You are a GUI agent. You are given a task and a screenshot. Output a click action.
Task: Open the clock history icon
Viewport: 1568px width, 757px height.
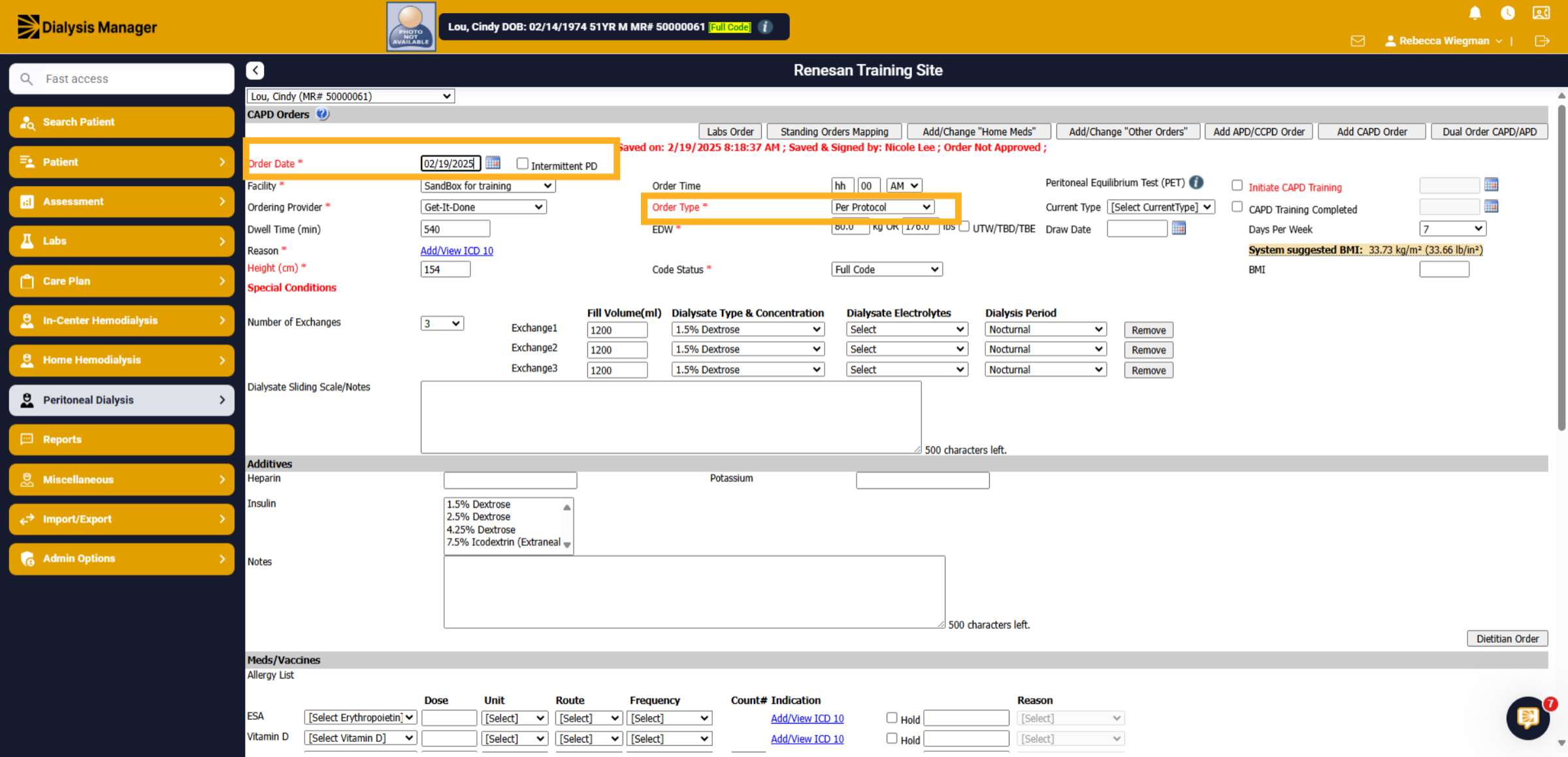tap(1507, 13)
